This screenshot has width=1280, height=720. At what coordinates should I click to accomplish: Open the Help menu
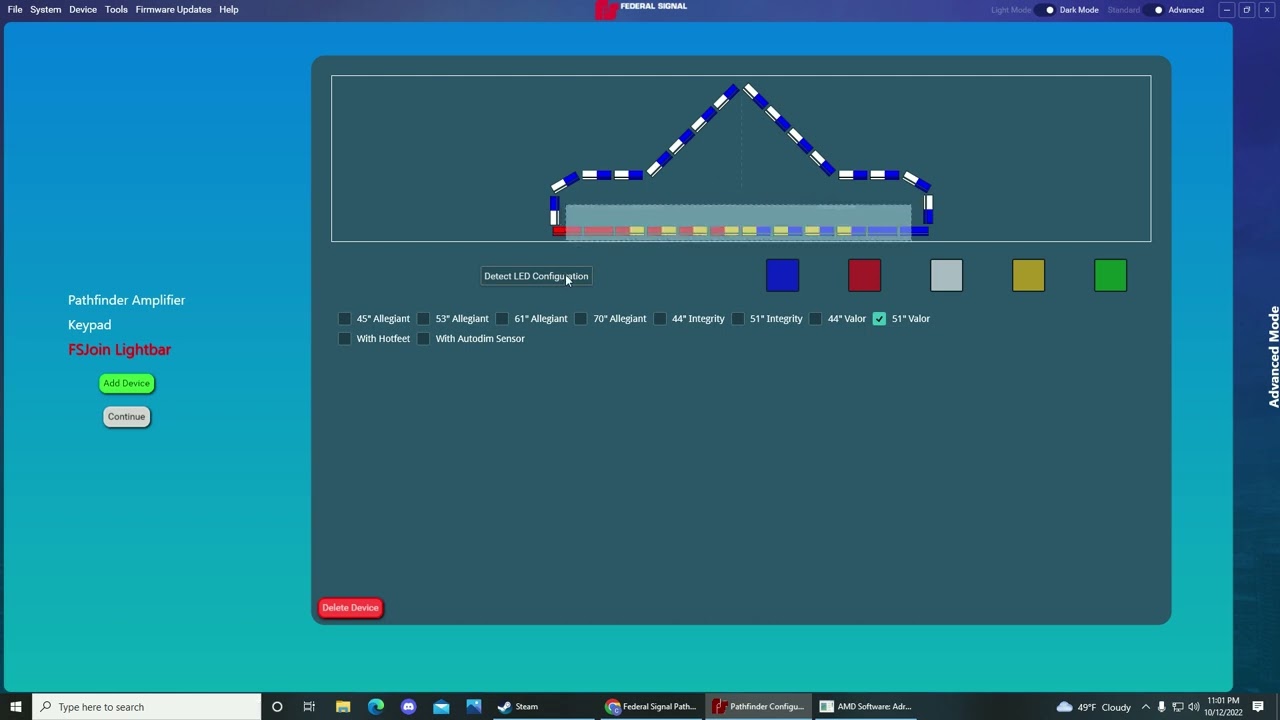click(x=229, y=10)
